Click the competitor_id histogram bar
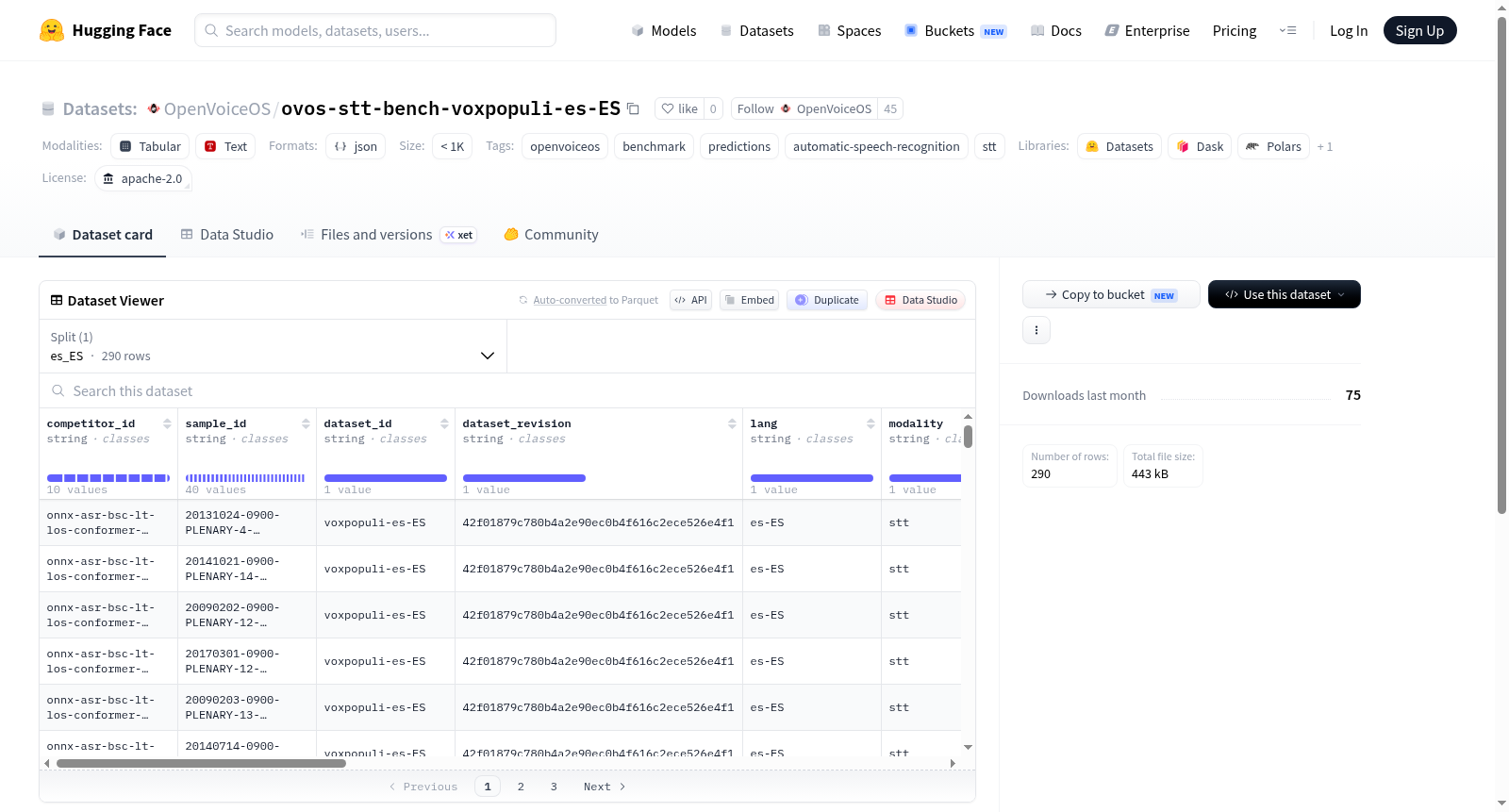This screenshot has height=812, width=1509. pyautogui.click(x=108, y=478)
